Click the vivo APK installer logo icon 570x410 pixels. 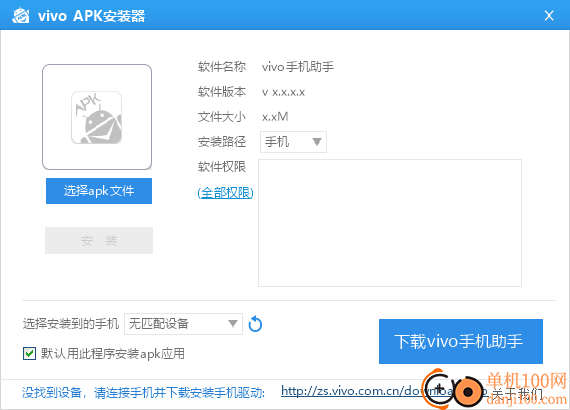click(21, 16)
